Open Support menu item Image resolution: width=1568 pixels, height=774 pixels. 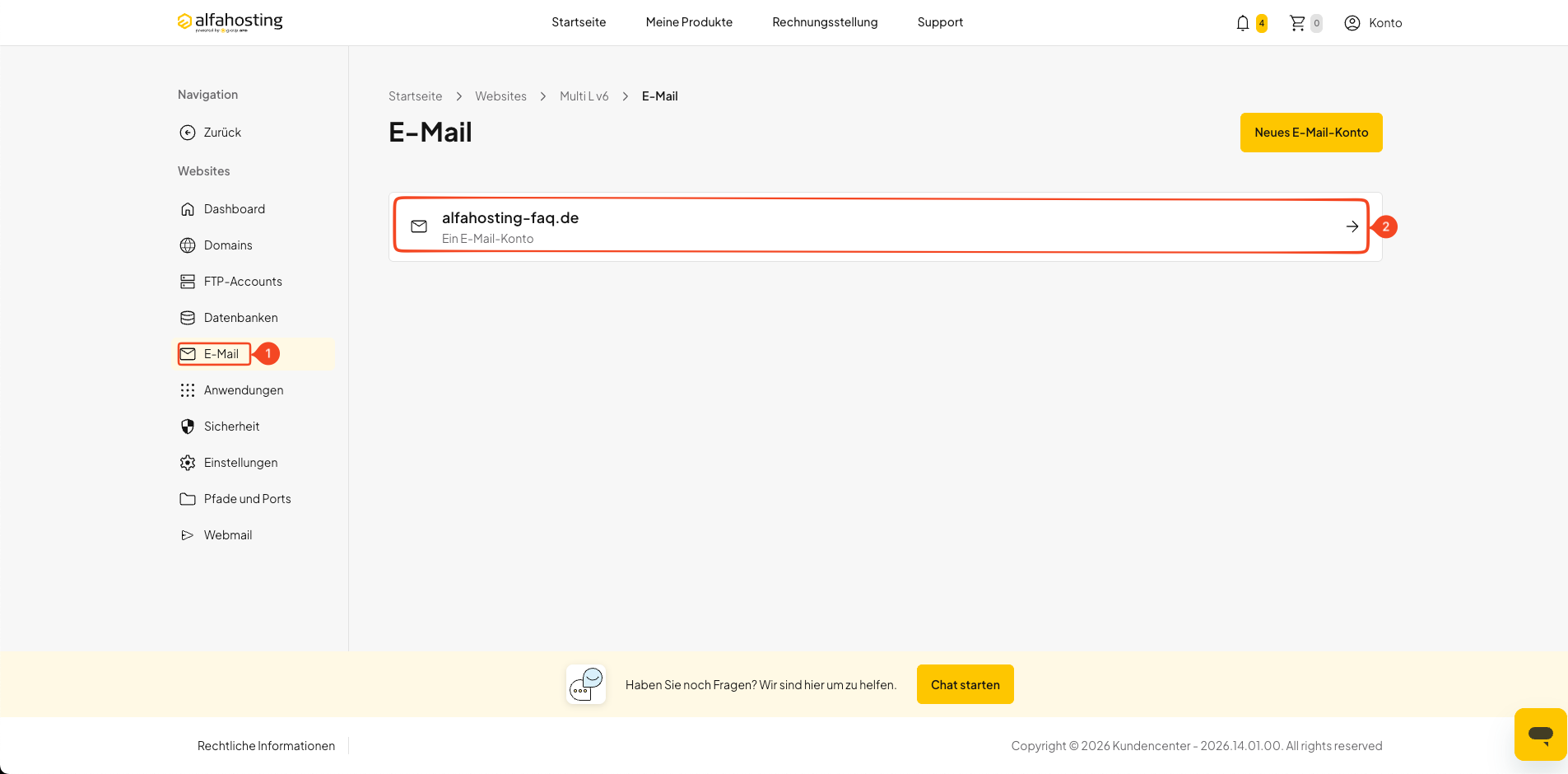pyautogui.click(x=940, y=22)
